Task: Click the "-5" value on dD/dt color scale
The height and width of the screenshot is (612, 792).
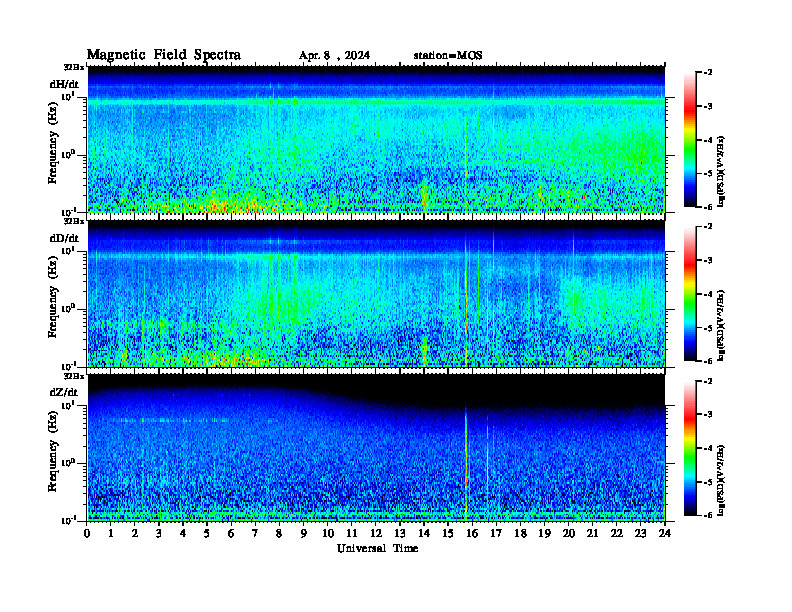Action: click(x=708, y=328)
